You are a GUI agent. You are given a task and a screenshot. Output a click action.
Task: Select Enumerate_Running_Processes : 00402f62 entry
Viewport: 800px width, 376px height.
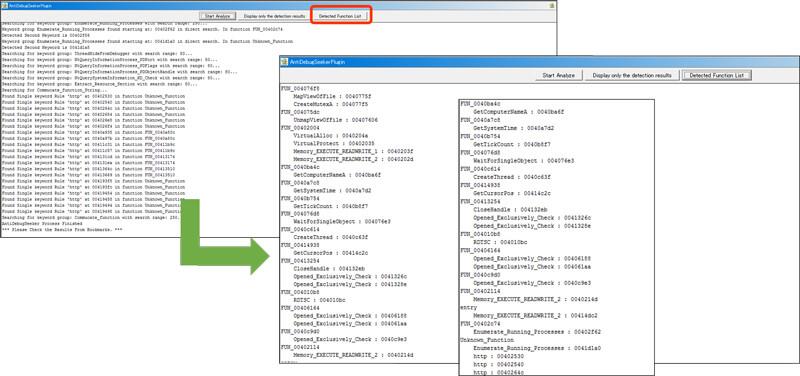(x=537, y=332)
